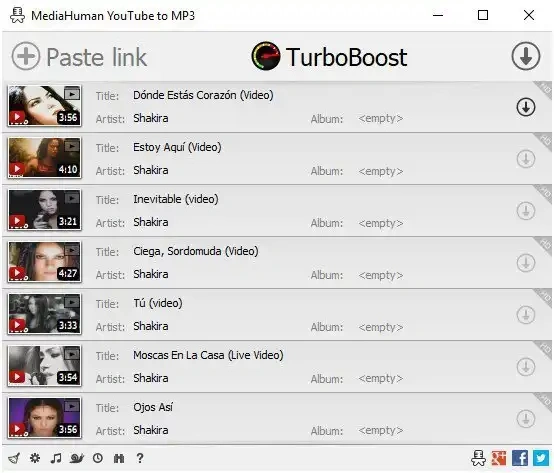Edit title 'Tú (video)'

(158, 303)
